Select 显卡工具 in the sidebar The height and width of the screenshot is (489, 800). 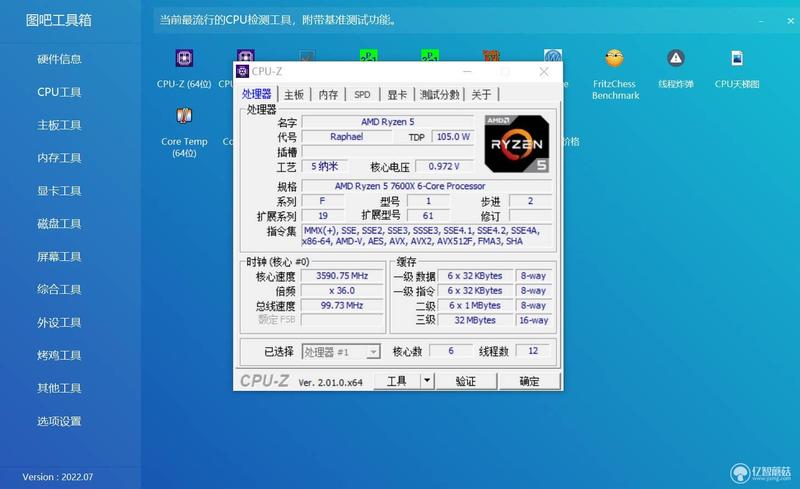(x=59, y=191)
